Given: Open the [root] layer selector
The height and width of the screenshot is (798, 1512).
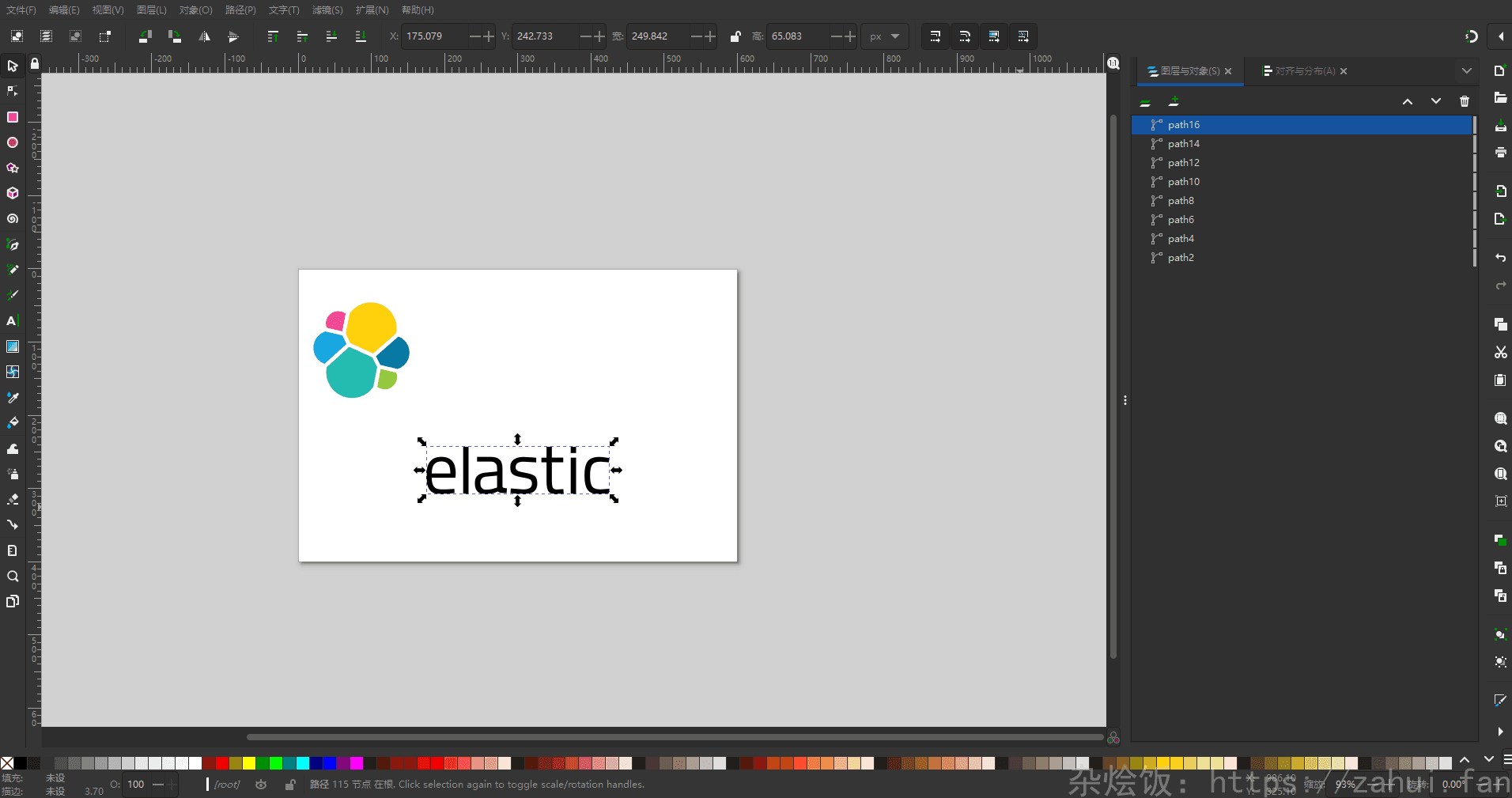Looking at the screenshot, I should pyautogui.click(x=227, y=785).
